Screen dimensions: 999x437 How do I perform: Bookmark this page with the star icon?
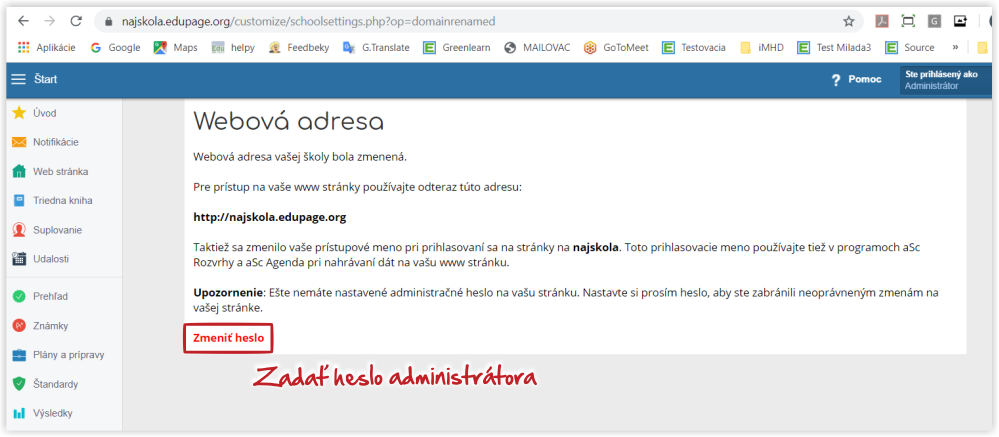point(849,21)
